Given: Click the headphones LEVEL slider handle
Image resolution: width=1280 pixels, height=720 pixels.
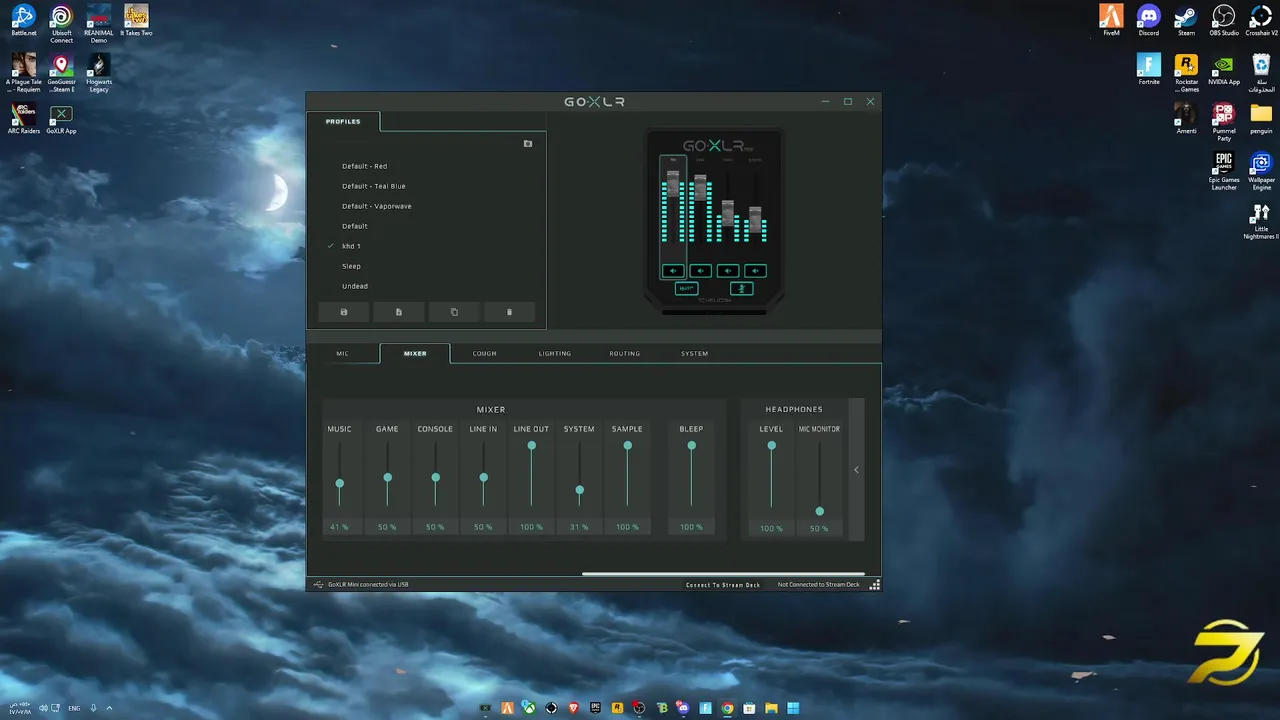Looking at the screenshot, I should 772,445.
